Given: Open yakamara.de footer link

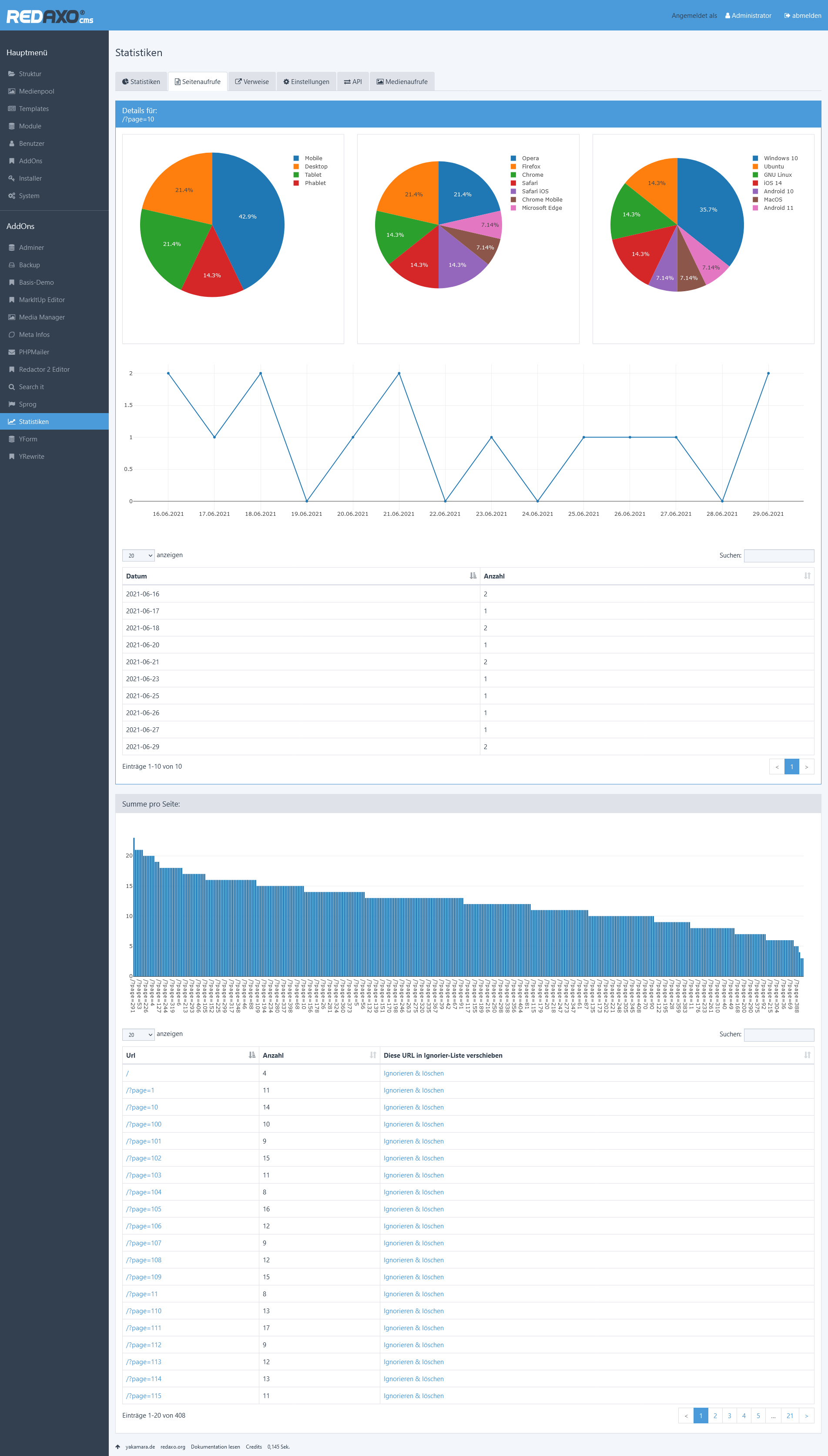Looking at the screenshot, I should tap(140, 1447).
